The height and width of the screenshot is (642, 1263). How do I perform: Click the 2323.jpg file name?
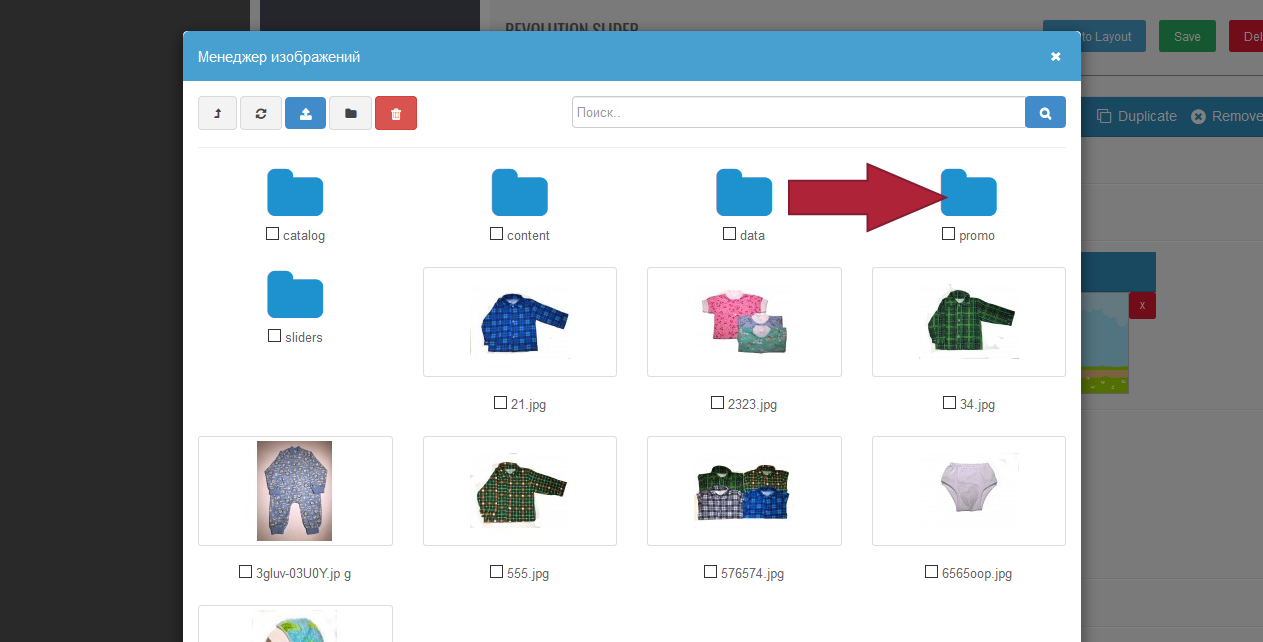click(752, 405)
